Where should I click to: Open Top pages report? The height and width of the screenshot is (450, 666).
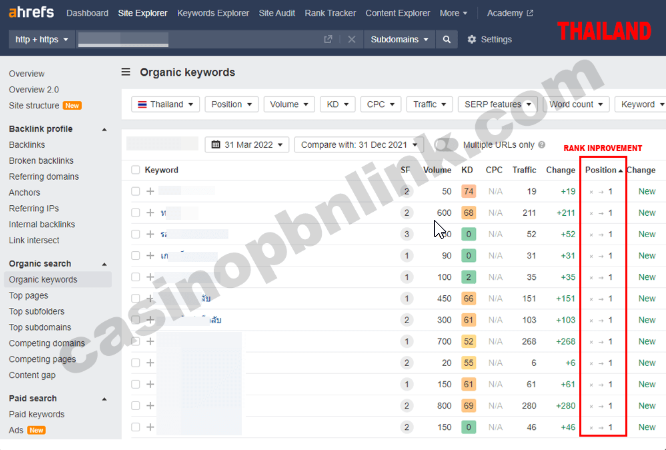coord(28,295)
